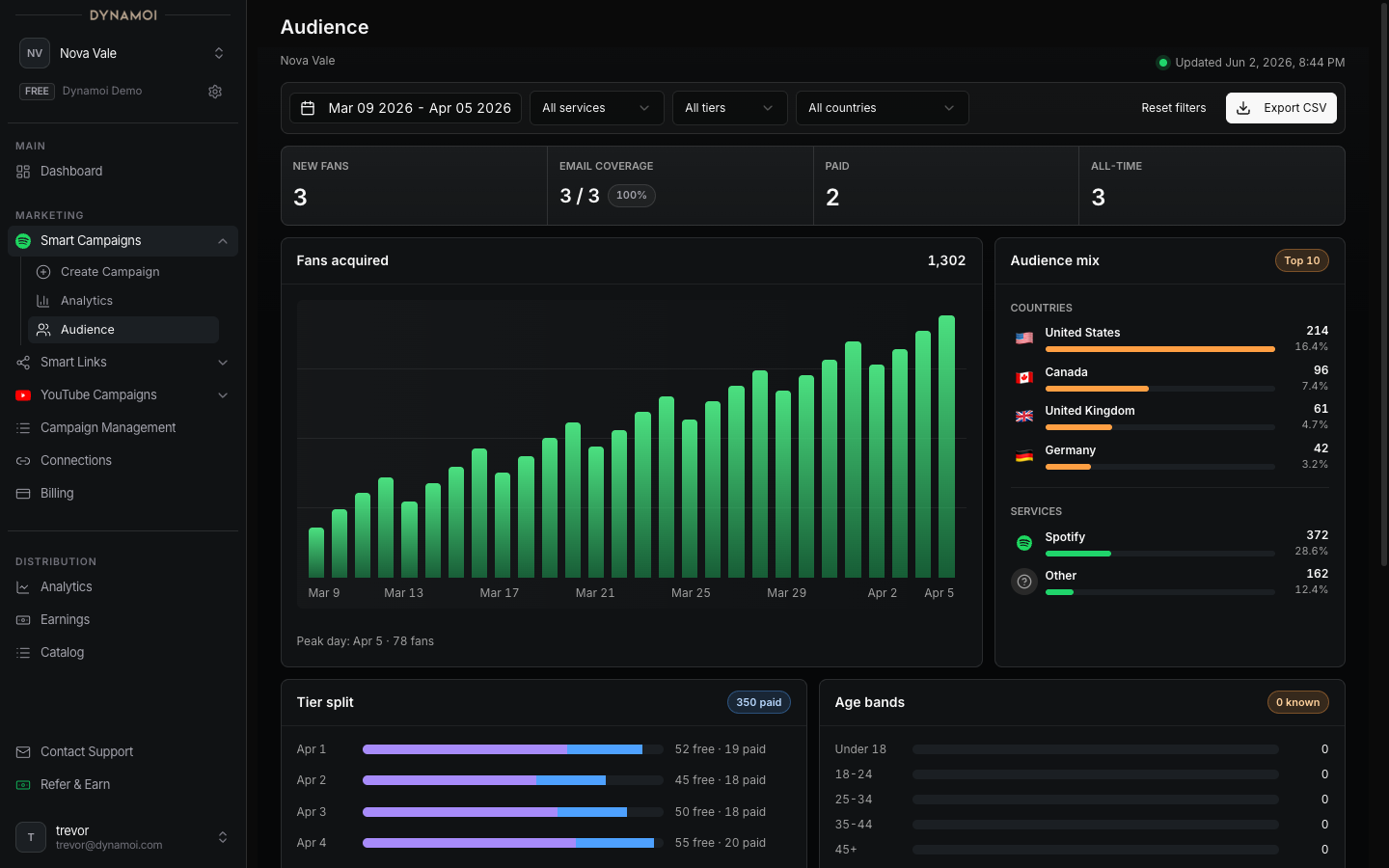This screenshot has width=1389, height=868.
Task: Open the All services dropdown
Action: click(x=597, y=108)
